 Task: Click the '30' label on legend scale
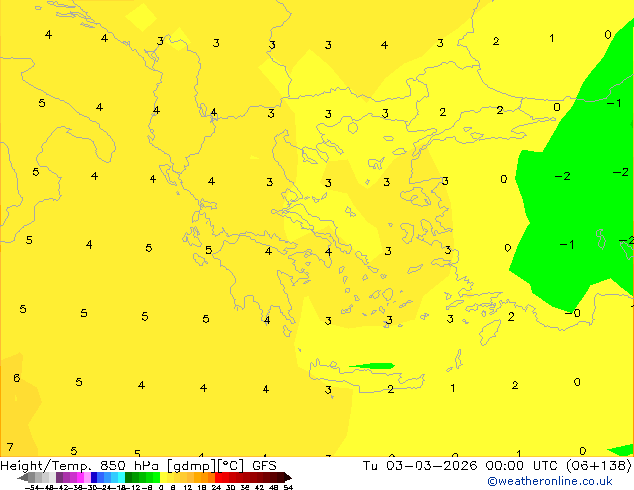[x=230, y=487]
